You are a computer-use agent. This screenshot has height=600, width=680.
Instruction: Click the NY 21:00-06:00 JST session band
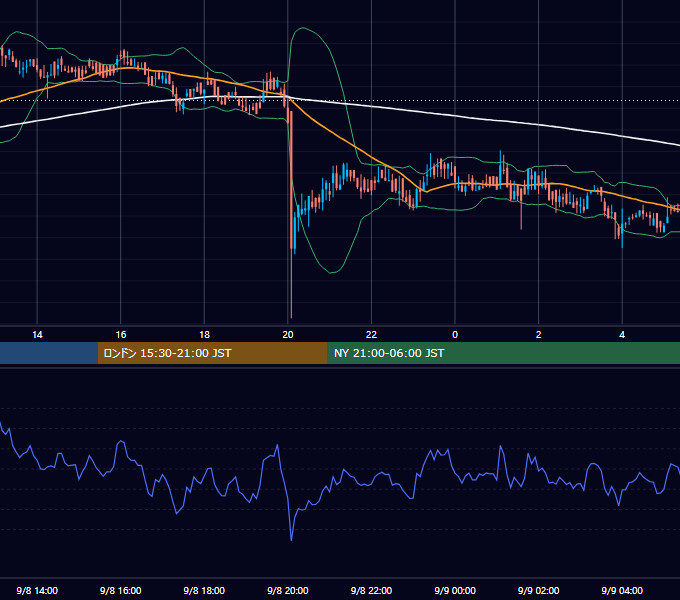[x=503, y=353]
